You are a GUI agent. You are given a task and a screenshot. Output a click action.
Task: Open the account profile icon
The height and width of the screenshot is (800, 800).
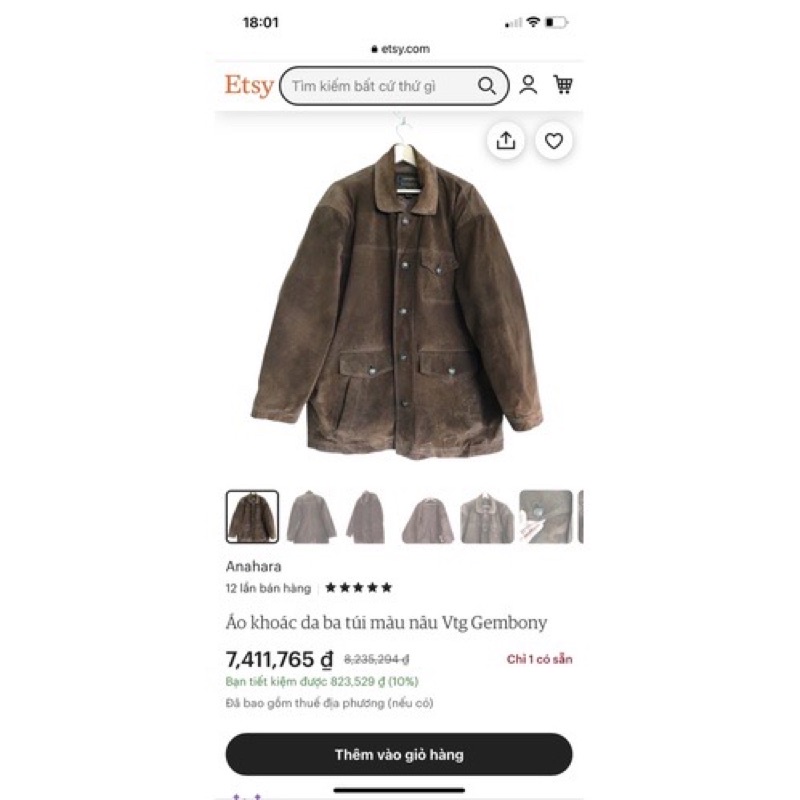click(528, 85)
